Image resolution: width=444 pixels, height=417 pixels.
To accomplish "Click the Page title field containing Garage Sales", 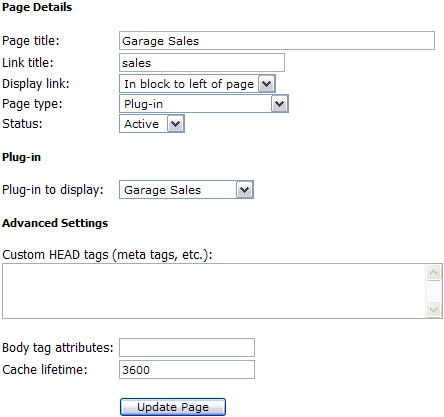I will click(x=277, y=41).
